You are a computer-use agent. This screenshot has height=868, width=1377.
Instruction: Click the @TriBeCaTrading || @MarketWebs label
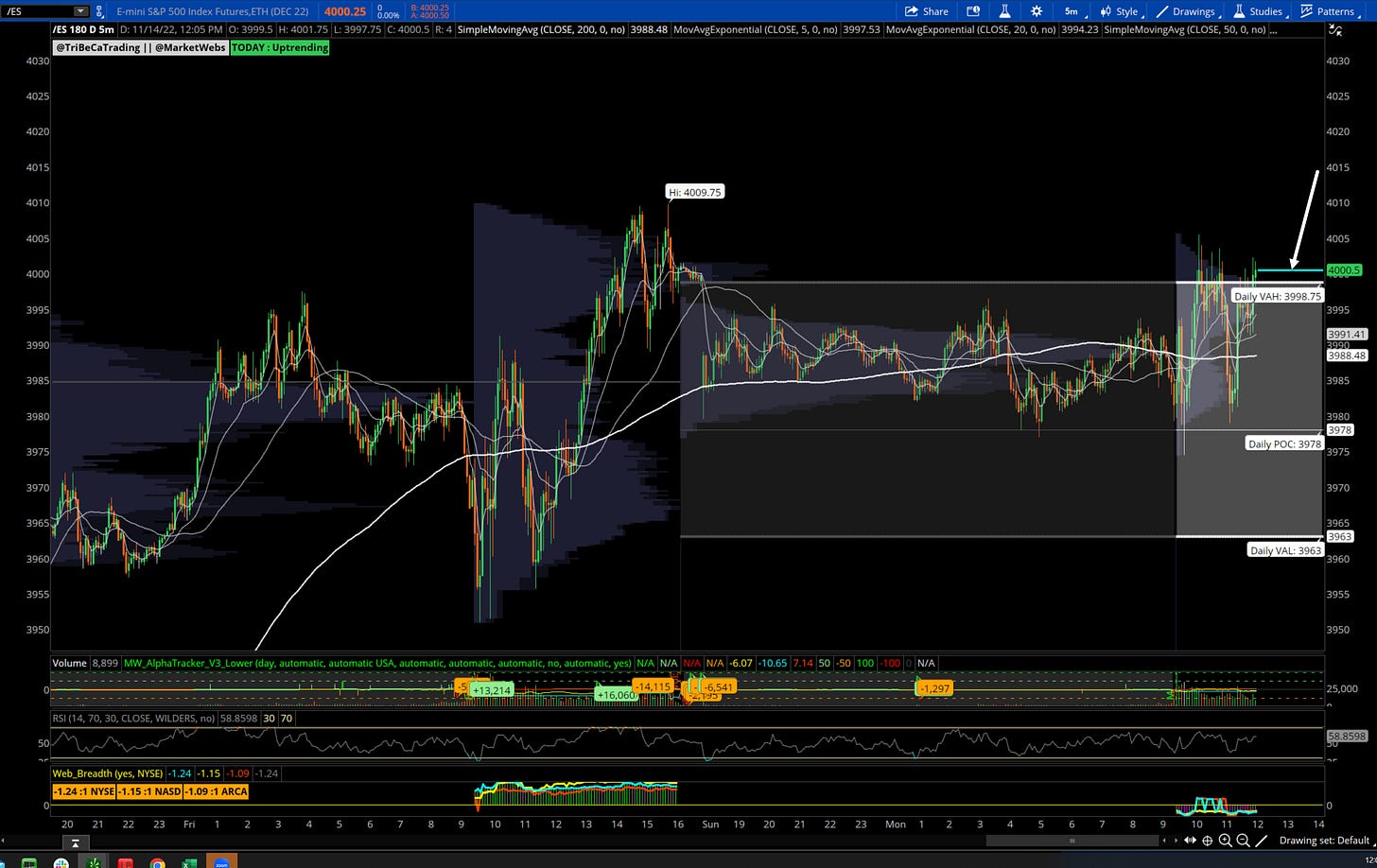[140, 47]
